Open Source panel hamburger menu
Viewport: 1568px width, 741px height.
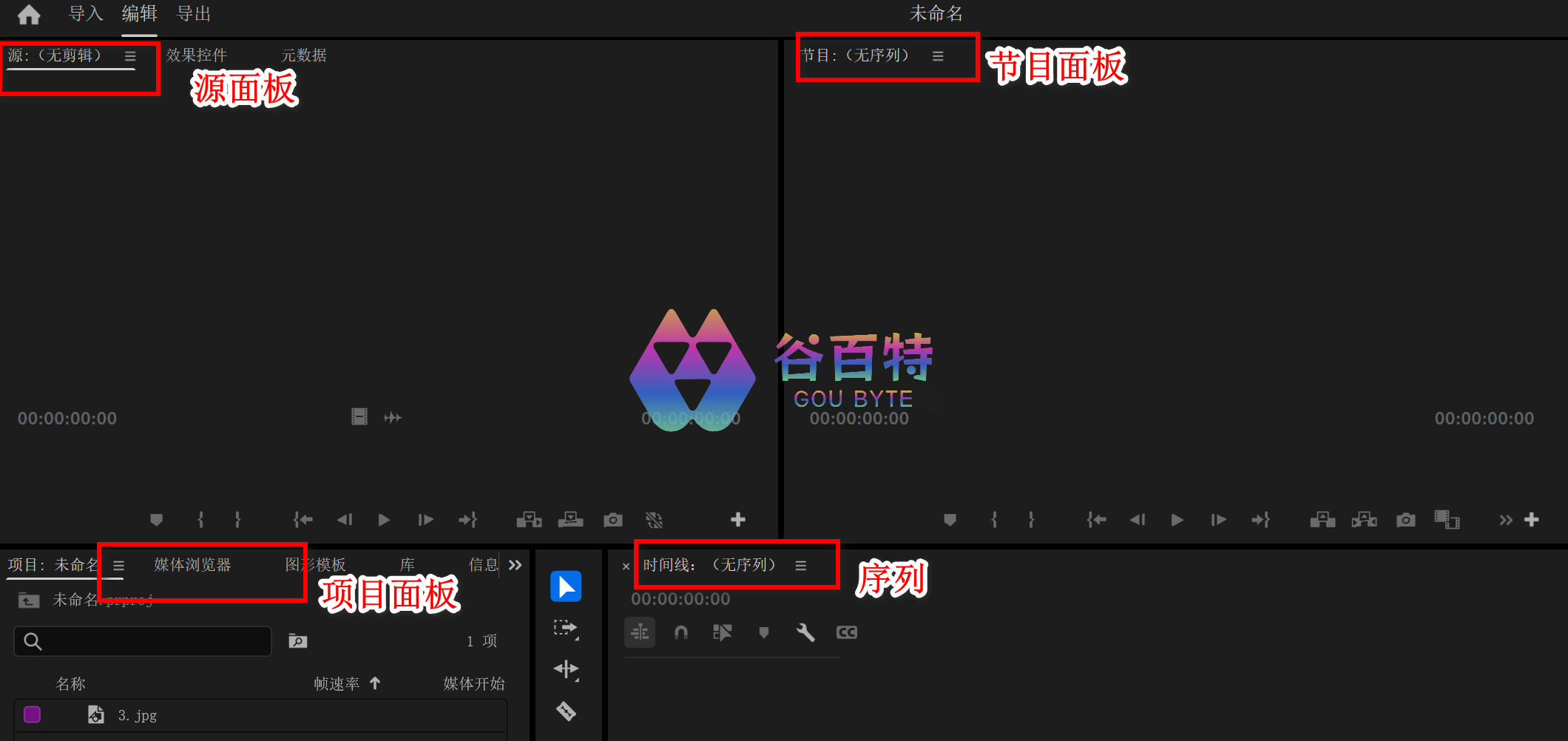click(x=130, y=56)
